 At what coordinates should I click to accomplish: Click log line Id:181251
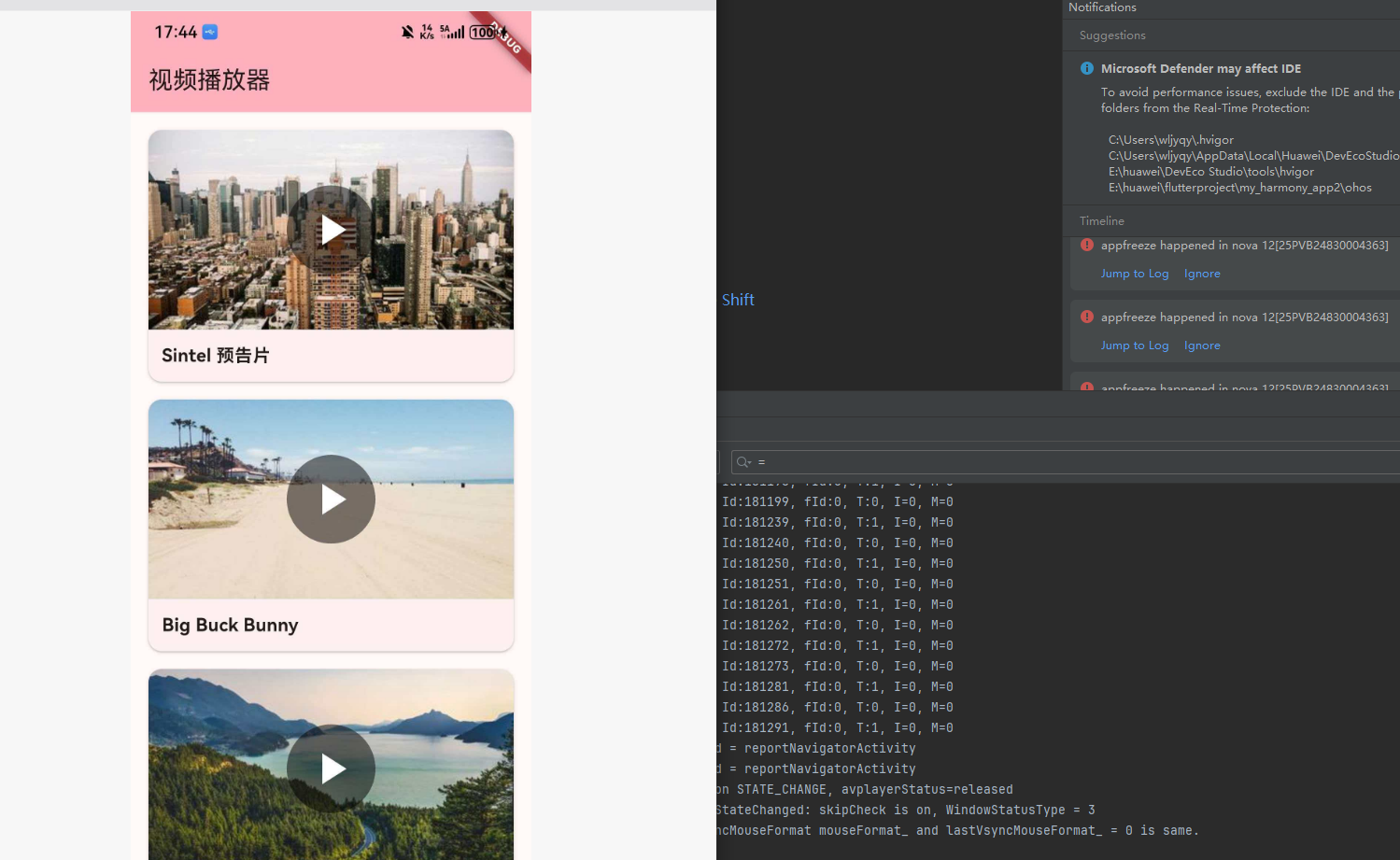point(838,585)
